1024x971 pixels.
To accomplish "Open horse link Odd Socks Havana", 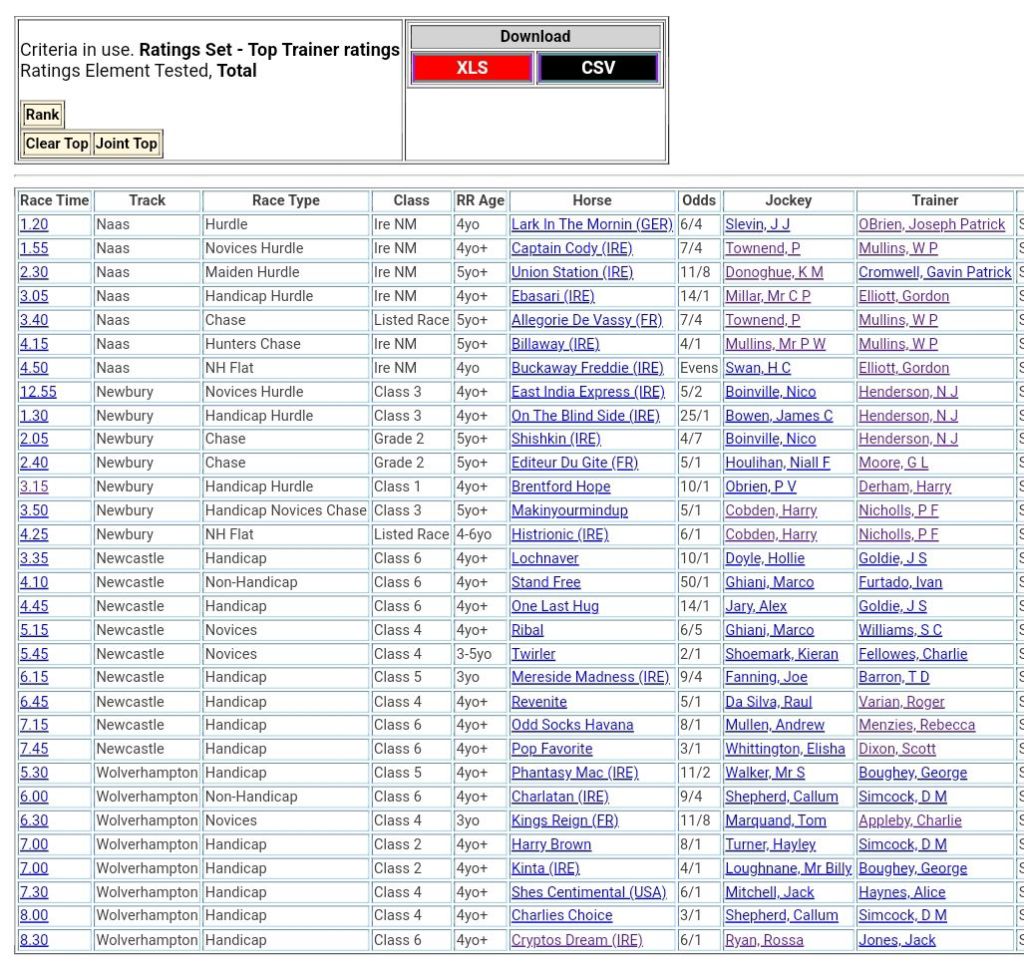I will click(572, 725).
